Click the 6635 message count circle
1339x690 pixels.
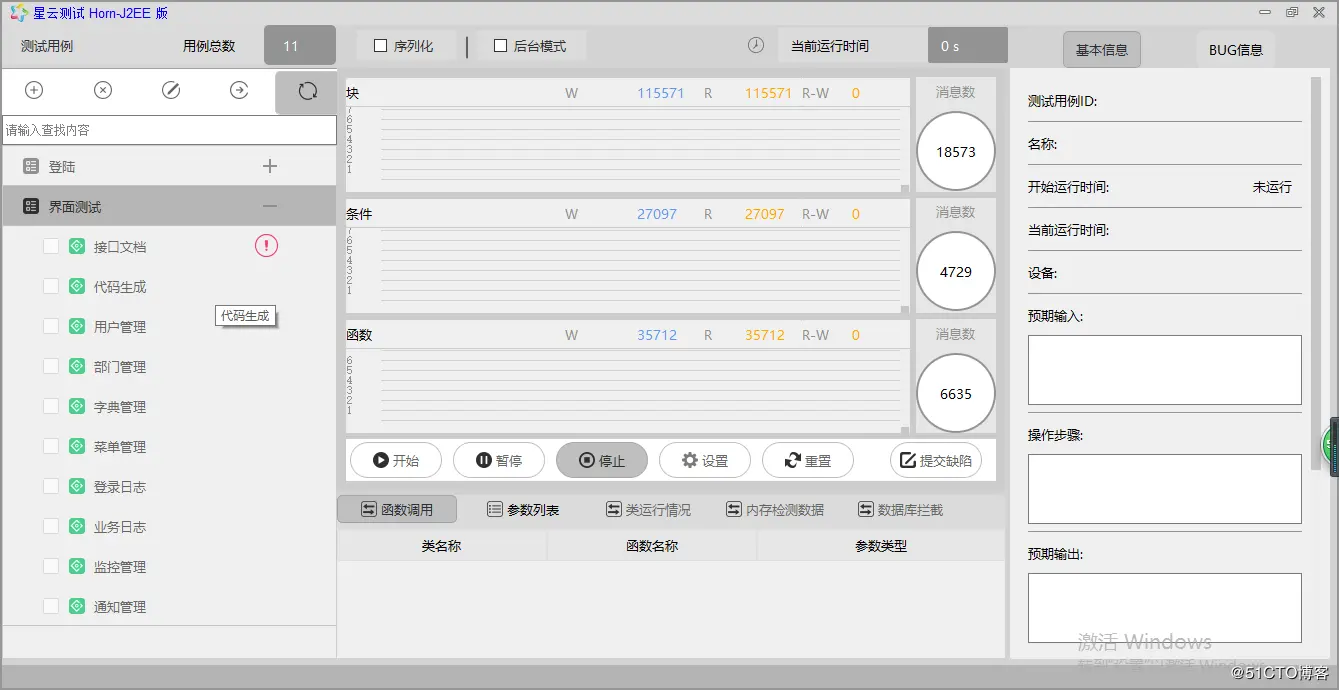956,393
